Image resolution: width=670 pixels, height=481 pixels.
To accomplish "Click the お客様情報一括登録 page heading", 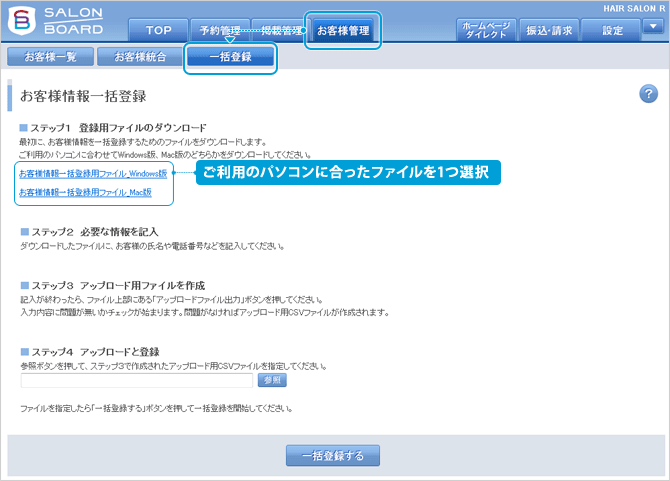I will [83, 96].
